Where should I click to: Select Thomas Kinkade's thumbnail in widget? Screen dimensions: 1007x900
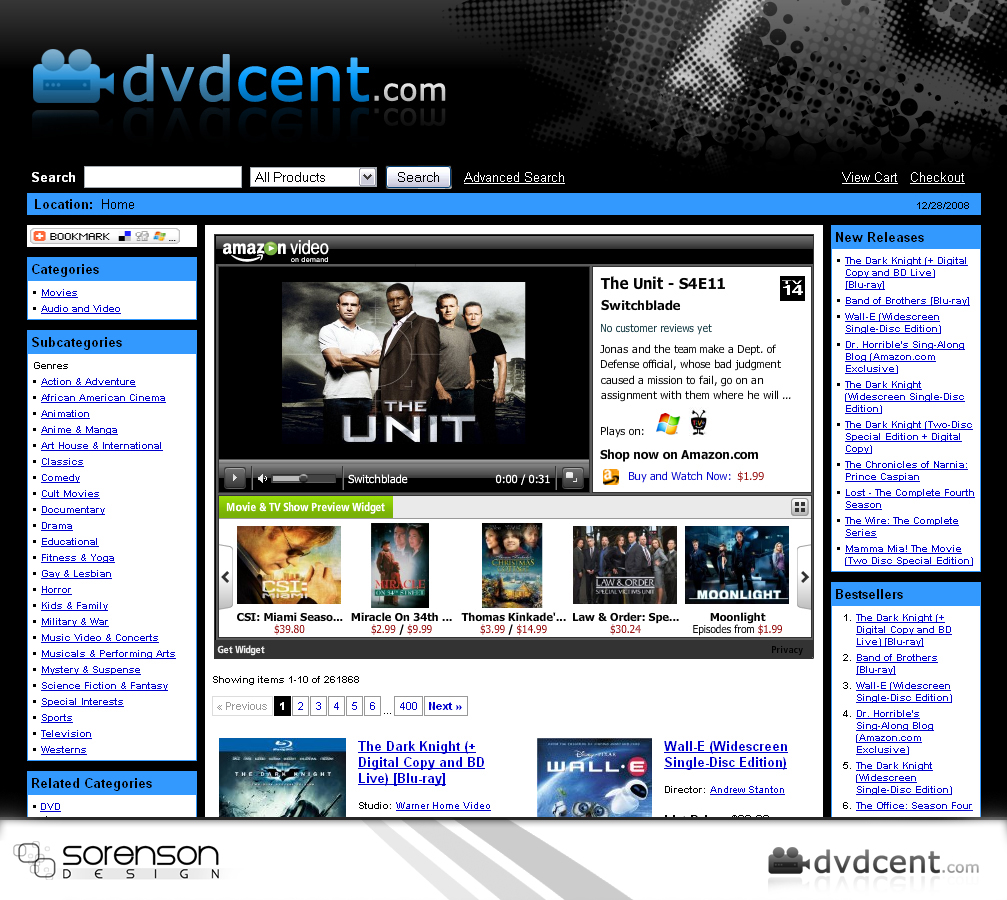(512, 565)
